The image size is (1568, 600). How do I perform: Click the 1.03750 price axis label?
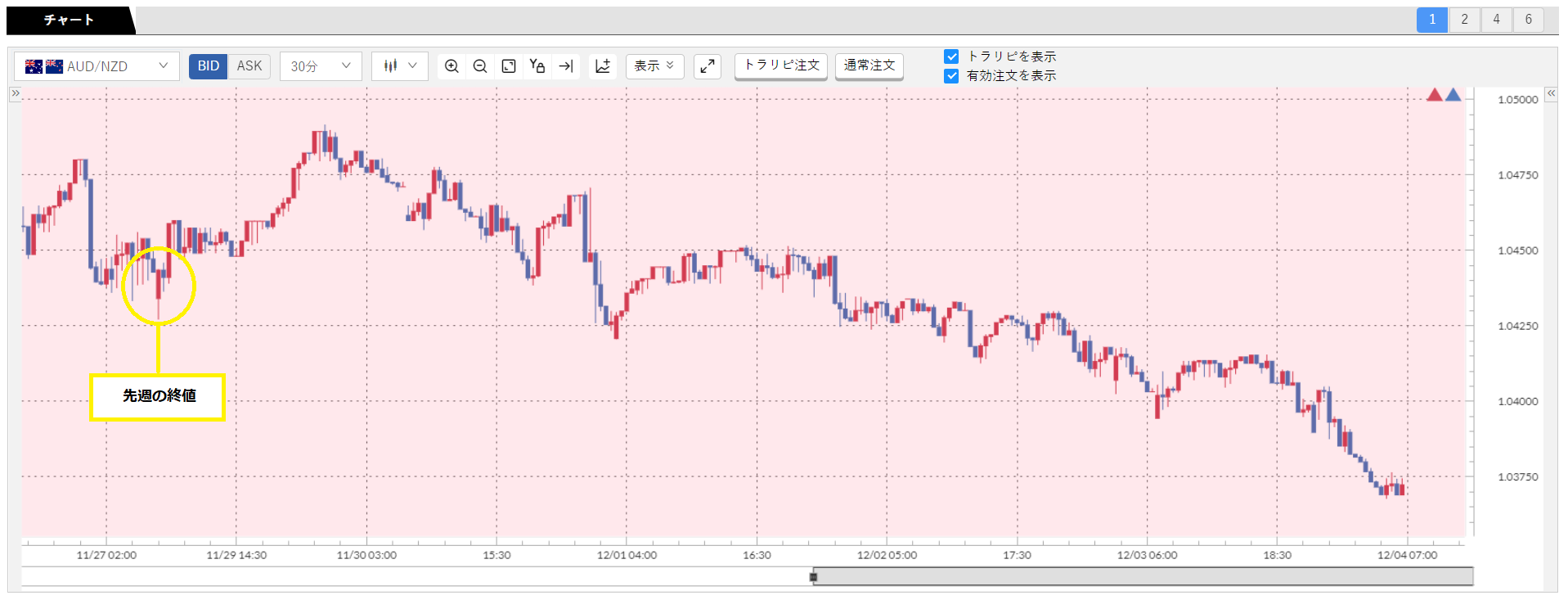click(x=1518, y=476)
